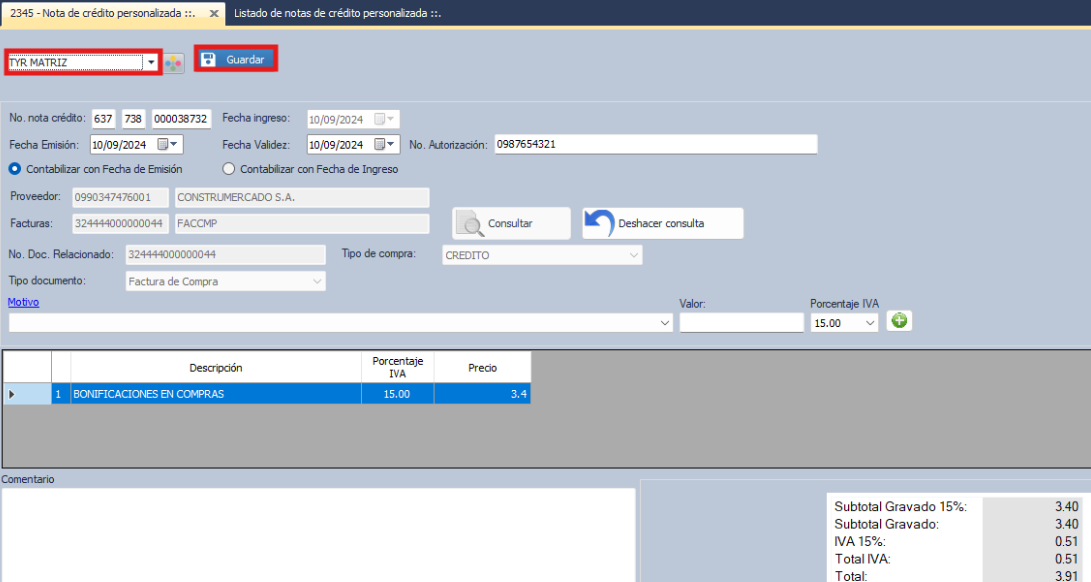Select Contabilizar con Fecha de Ingreso
Viewport: 1091px width, 582px height.
point(229,169)
